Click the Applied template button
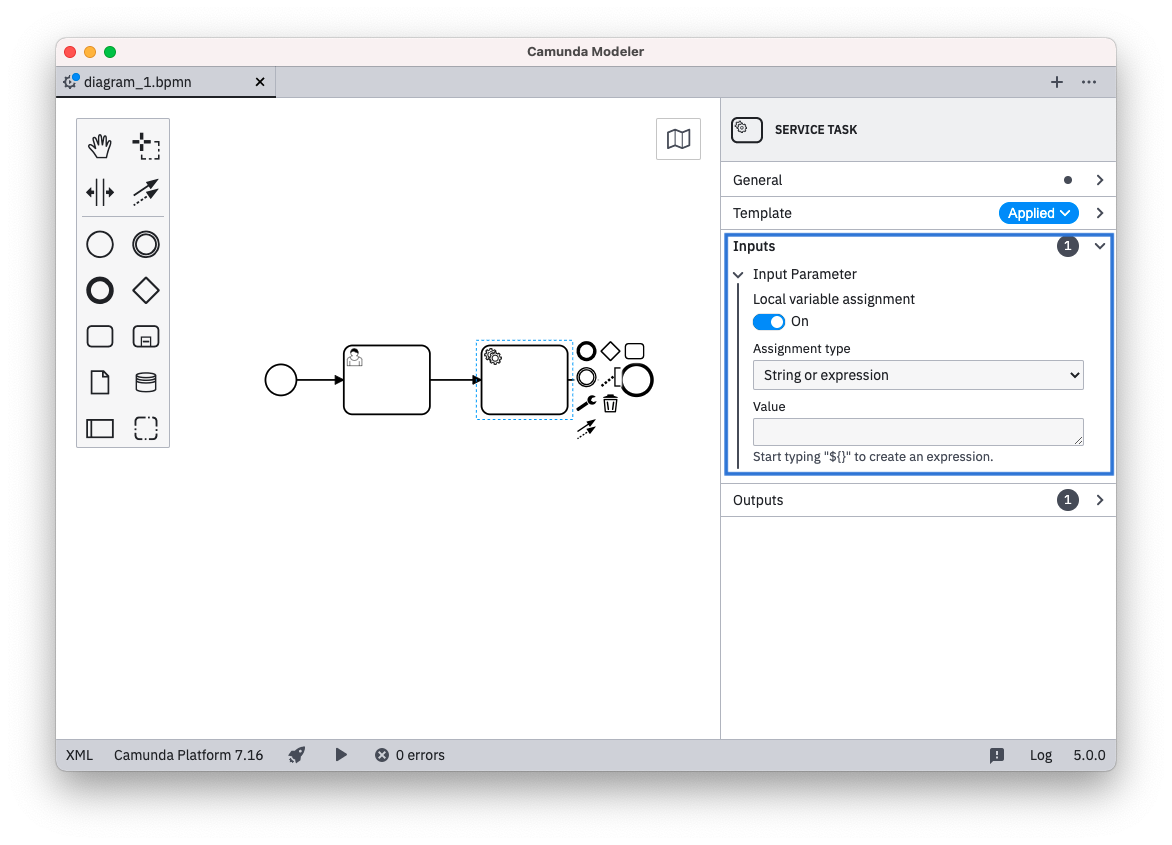The width and height of the screenshot is (1172, 845). (x=1037, y=213)
